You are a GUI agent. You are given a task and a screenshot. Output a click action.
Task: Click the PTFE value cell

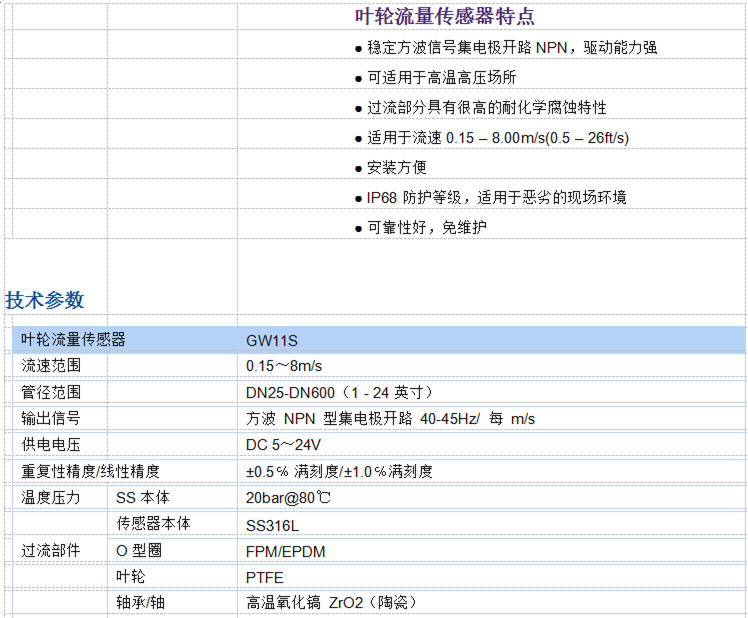tap(265, 577)
